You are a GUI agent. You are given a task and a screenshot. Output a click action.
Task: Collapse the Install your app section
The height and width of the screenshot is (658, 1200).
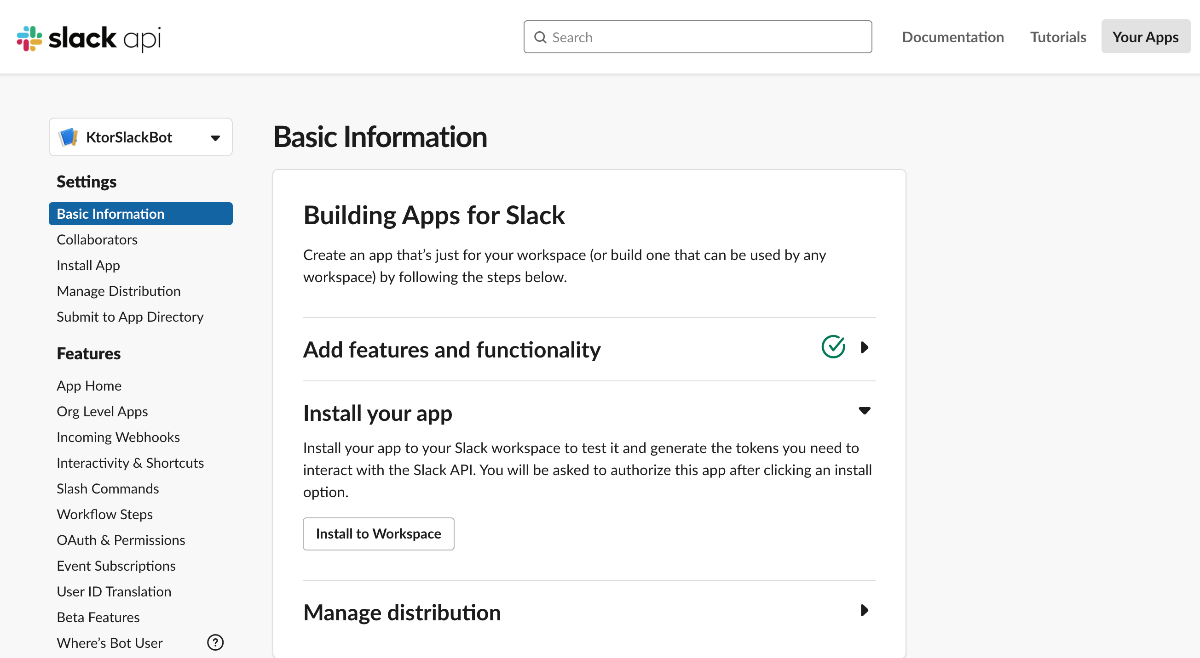click(x=864, y=411)
